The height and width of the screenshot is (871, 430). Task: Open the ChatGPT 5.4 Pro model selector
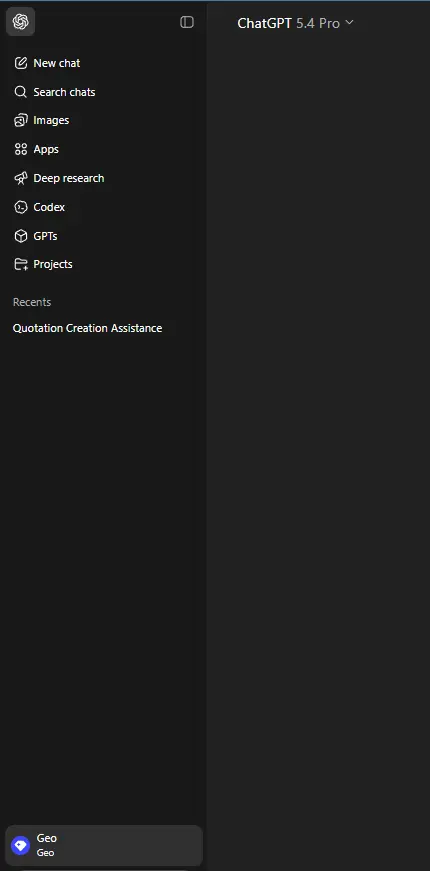tap(295, 23)
